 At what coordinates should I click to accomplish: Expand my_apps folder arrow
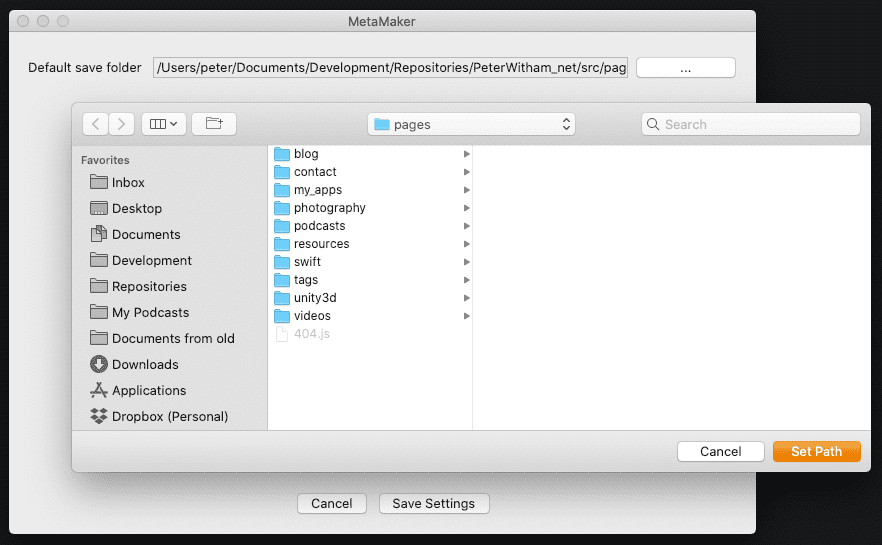pyautogui.click(x=466, y=190)
